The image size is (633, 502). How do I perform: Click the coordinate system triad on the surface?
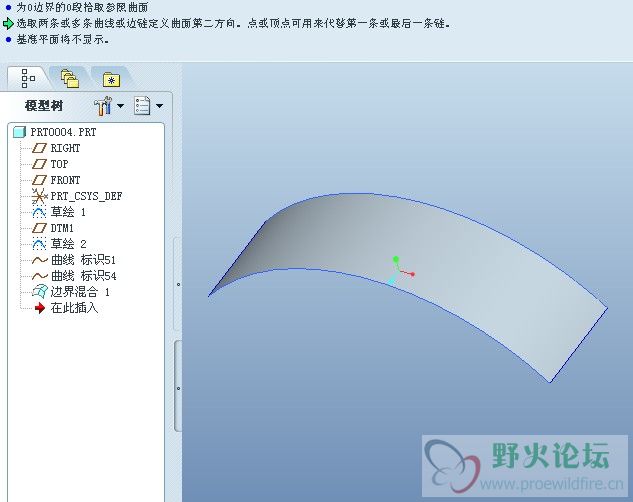click(x=400, y=271)
